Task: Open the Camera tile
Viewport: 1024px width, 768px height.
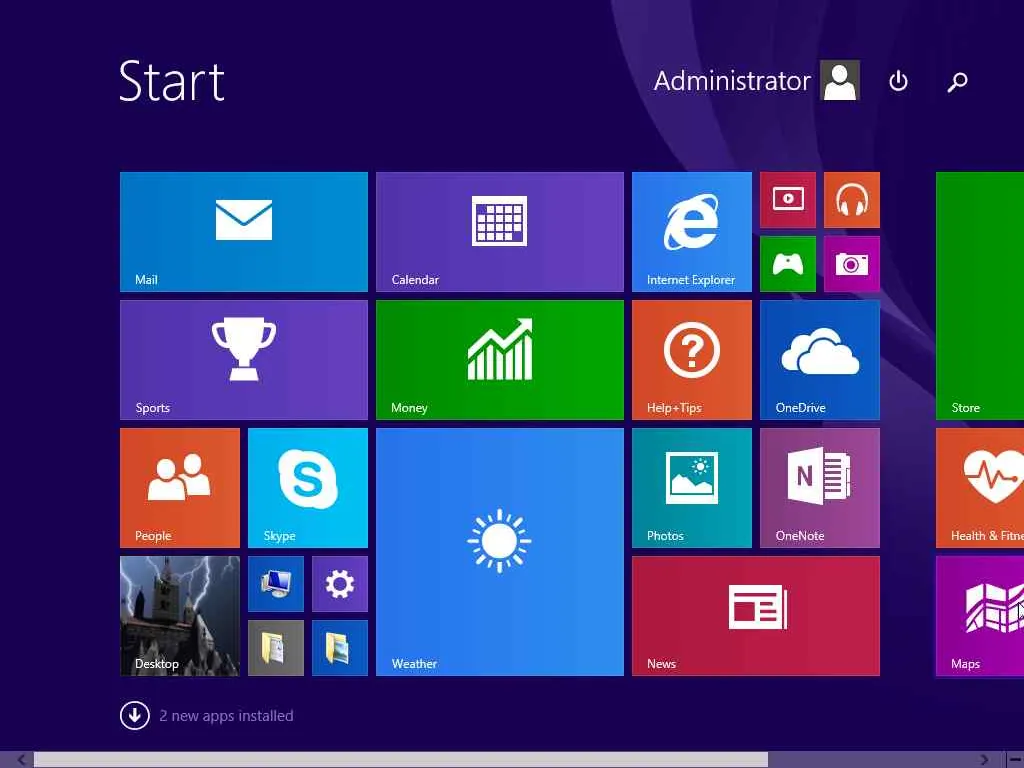Action: click(852, 264)
